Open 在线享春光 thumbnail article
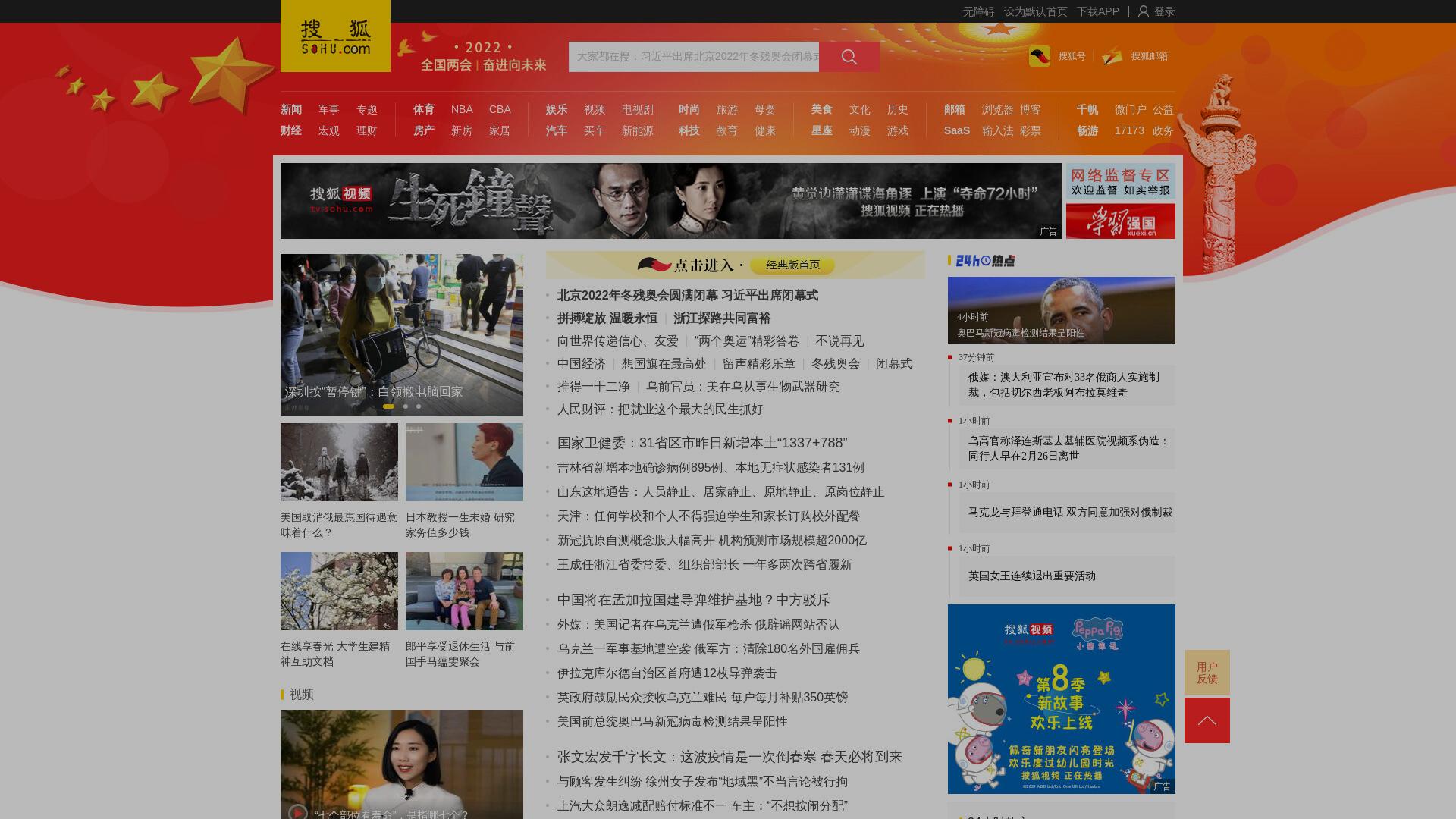This screenshot has height=819, width=1456. coord(339,591)
